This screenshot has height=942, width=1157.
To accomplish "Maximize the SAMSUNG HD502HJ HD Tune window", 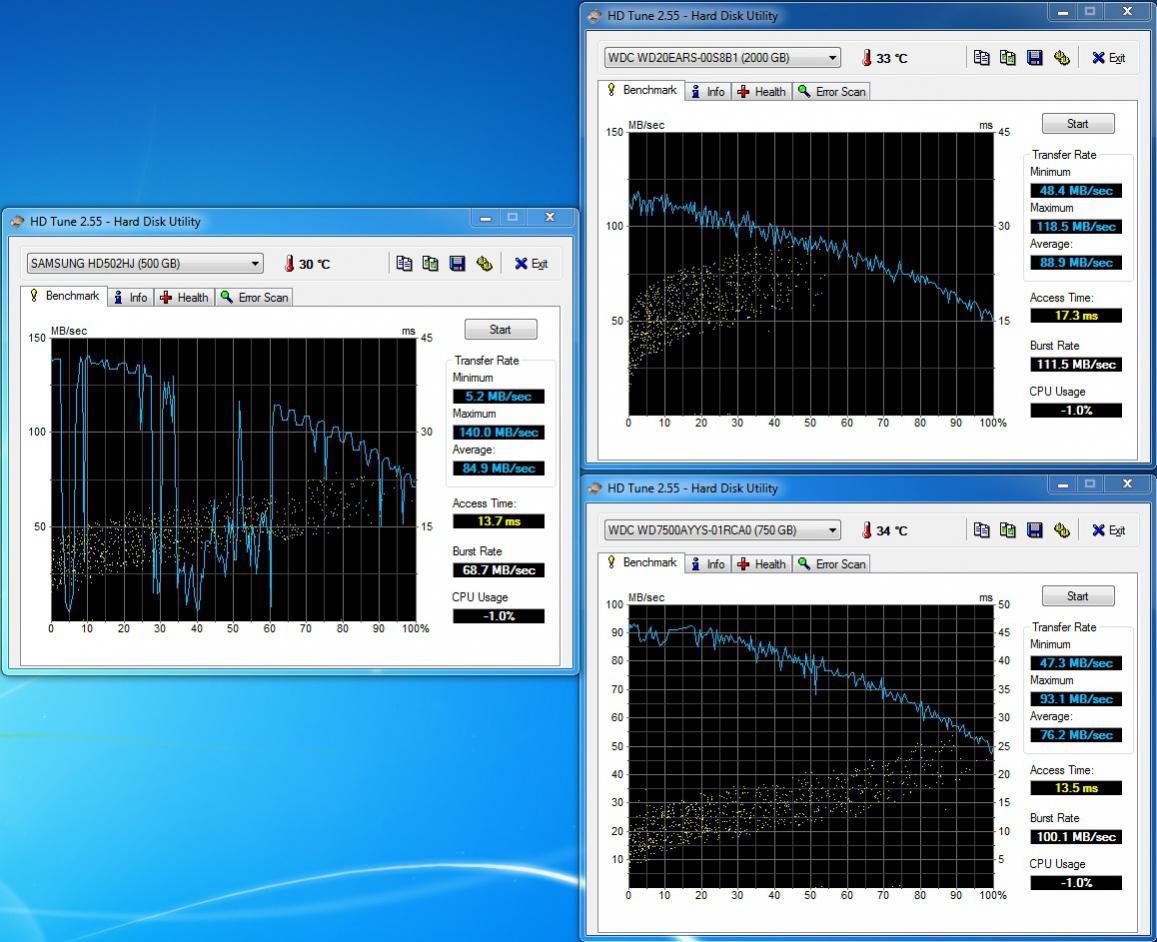I will [513, 217].
